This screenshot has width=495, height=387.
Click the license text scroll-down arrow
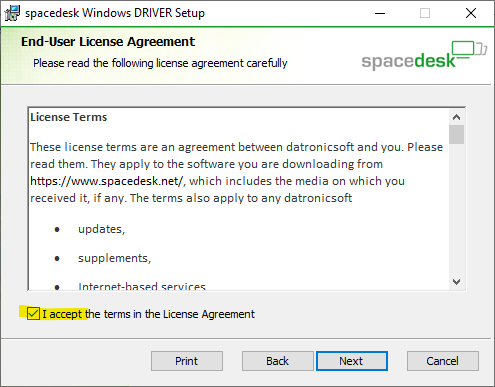coord(456,282)
